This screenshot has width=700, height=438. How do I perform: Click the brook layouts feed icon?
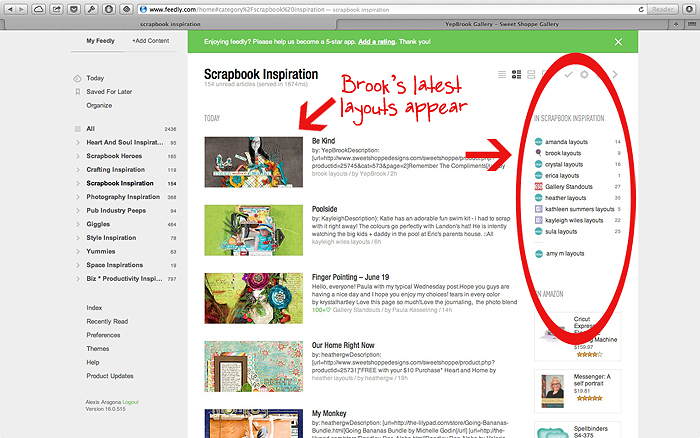click(538, 153)
